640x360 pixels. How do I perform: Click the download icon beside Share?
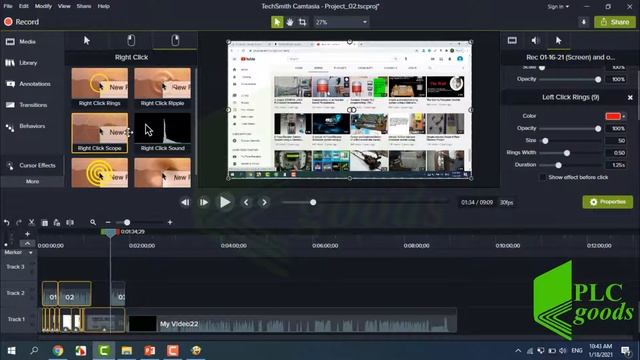pyautogui.click(x=584, y=22)
